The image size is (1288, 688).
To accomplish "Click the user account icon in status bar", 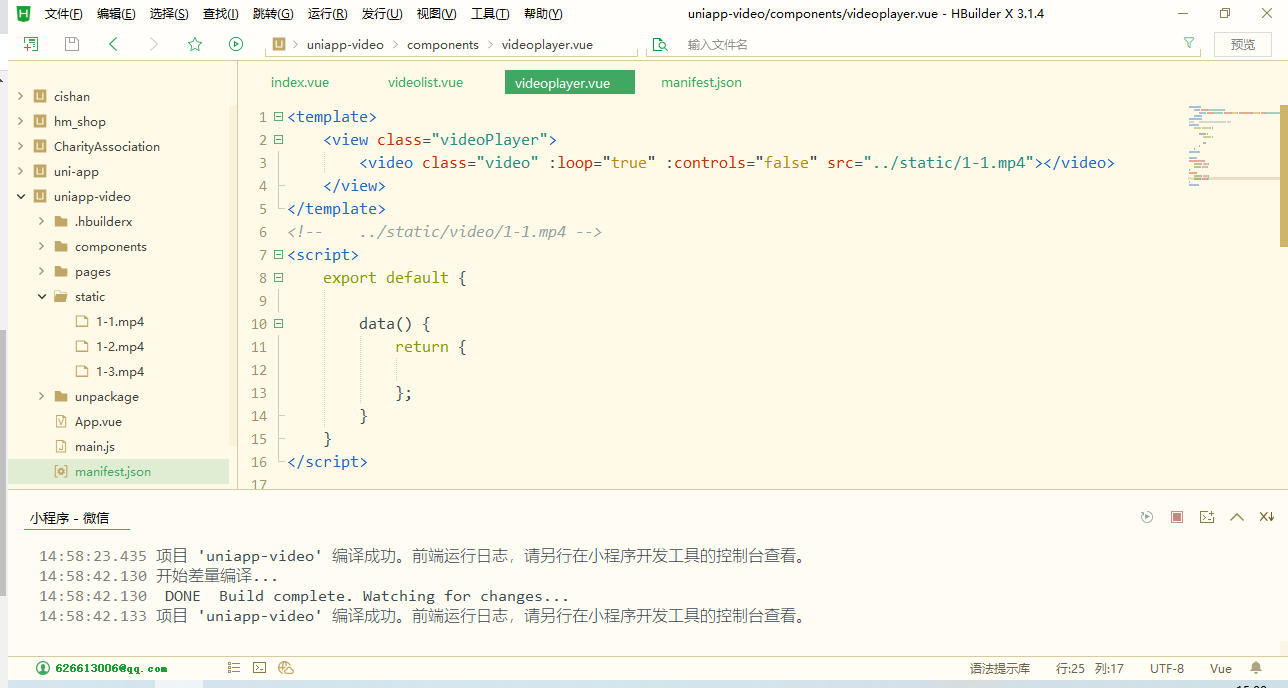I will click(43, 668).
